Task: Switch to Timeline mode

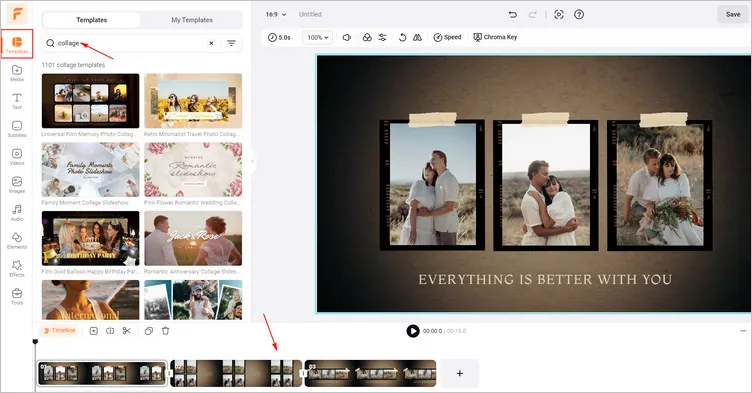Action: click(x=59, y=331)
